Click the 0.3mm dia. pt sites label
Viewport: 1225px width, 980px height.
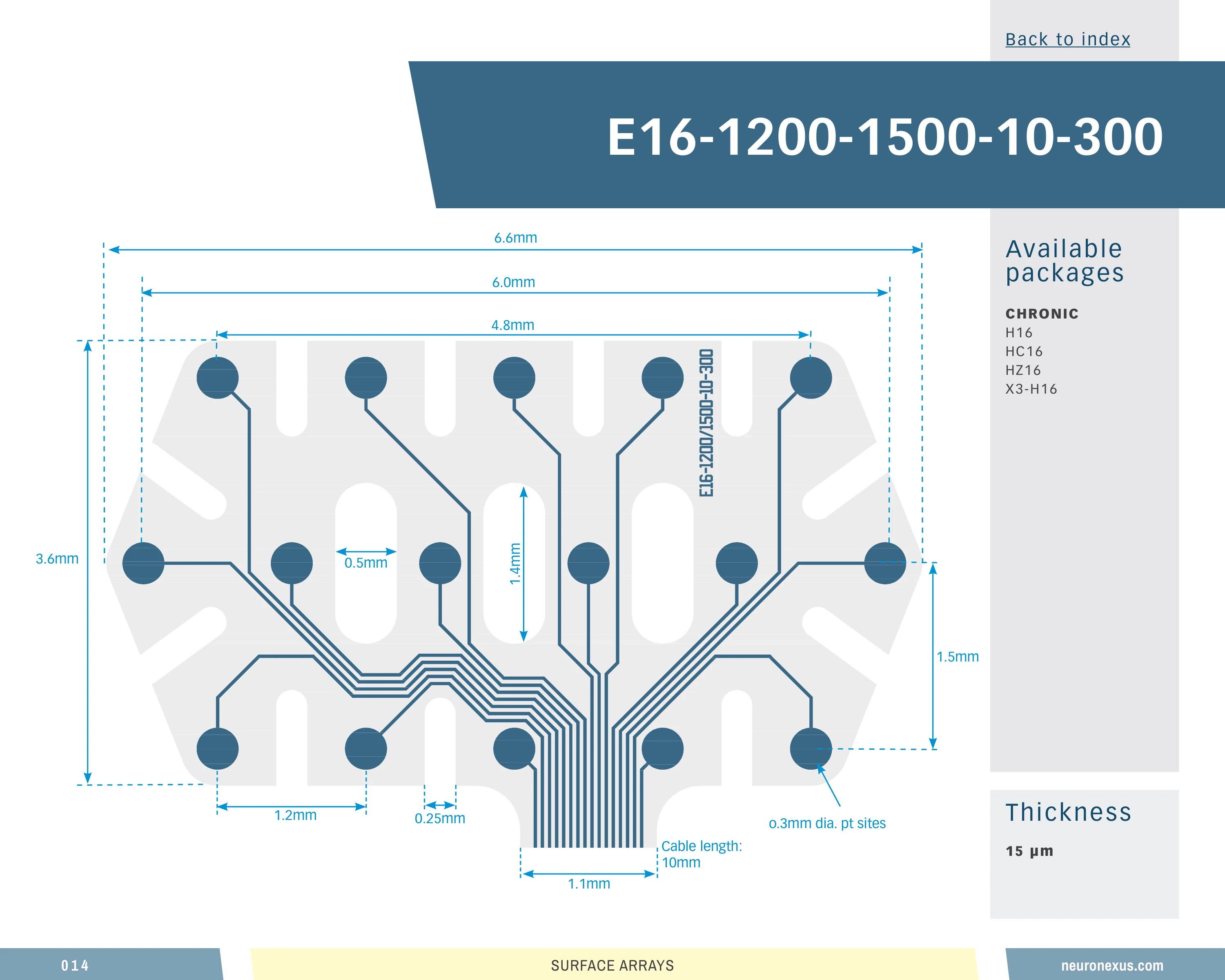click(827, 823)
